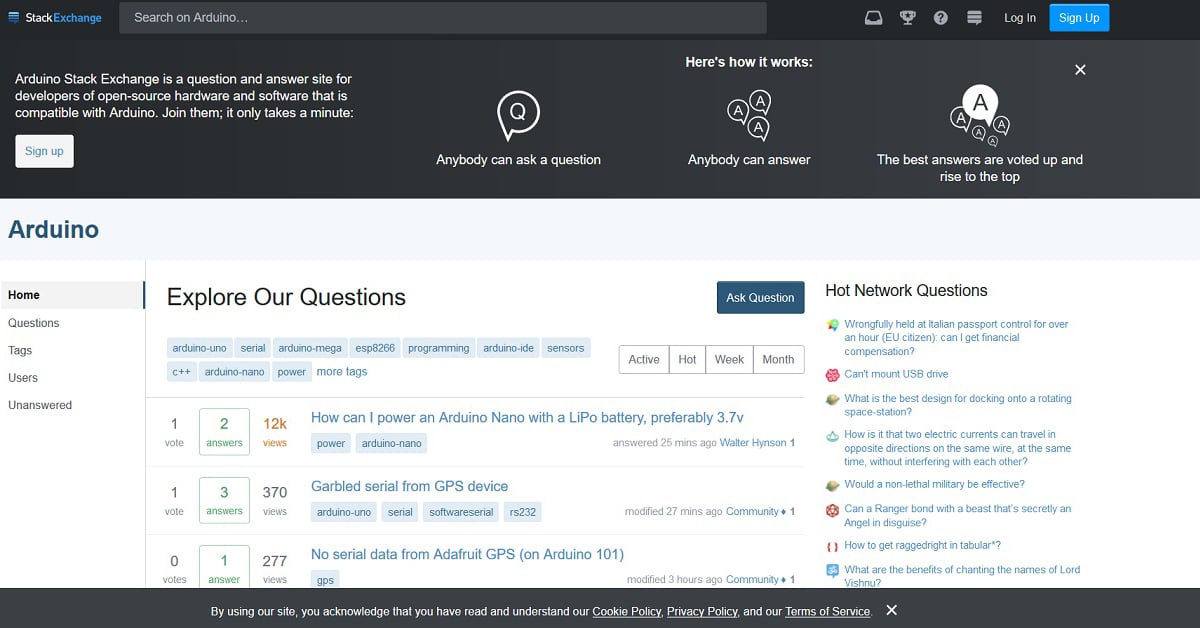Click site icon beside electric currents question
1200x628 pixels.
click(x=832, y=436)
